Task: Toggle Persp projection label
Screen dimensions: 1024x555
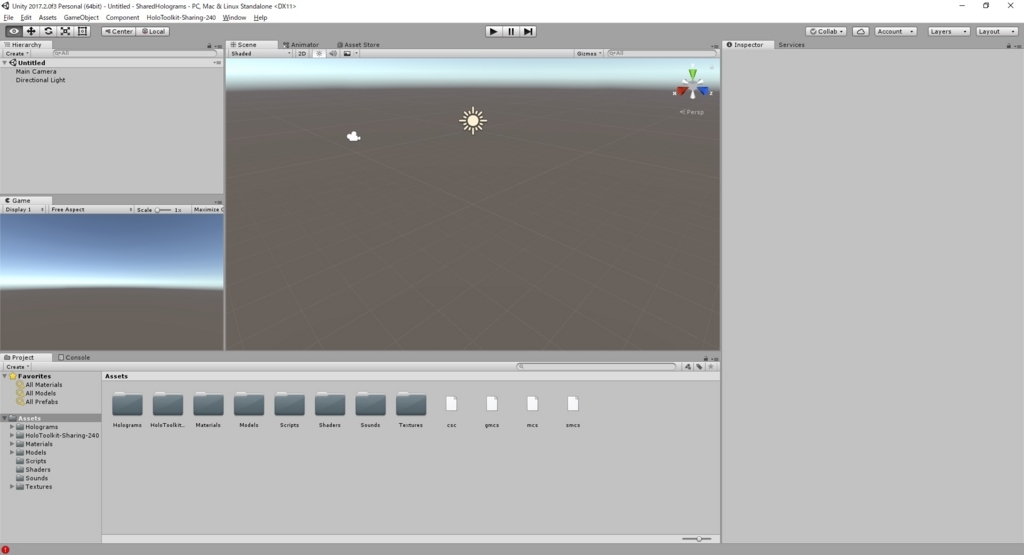Action: click(x=692, y=112)
